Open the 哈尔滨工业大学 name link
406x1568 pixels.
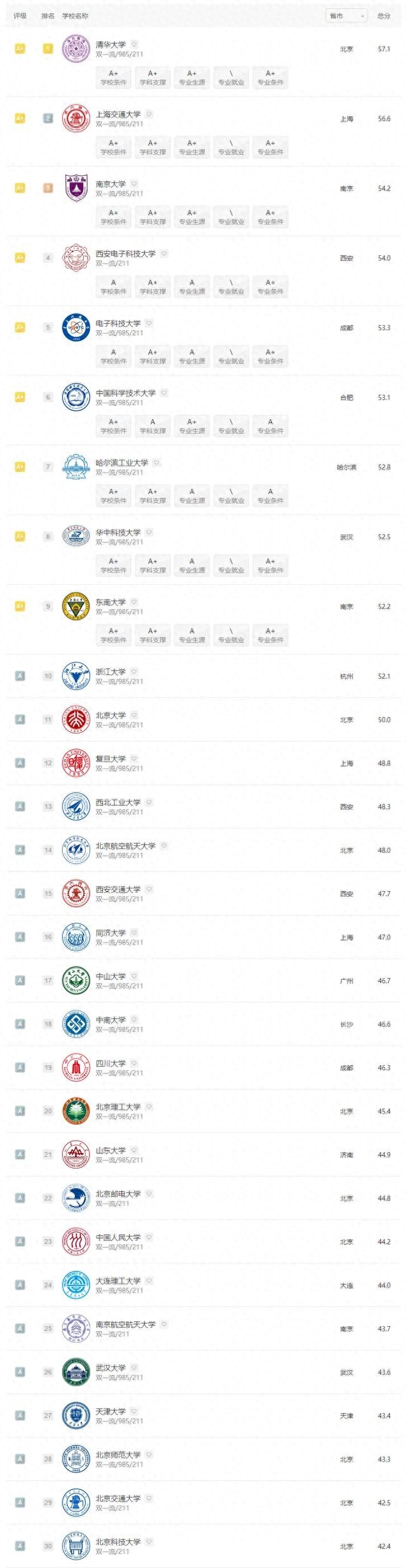pos(122,463)
